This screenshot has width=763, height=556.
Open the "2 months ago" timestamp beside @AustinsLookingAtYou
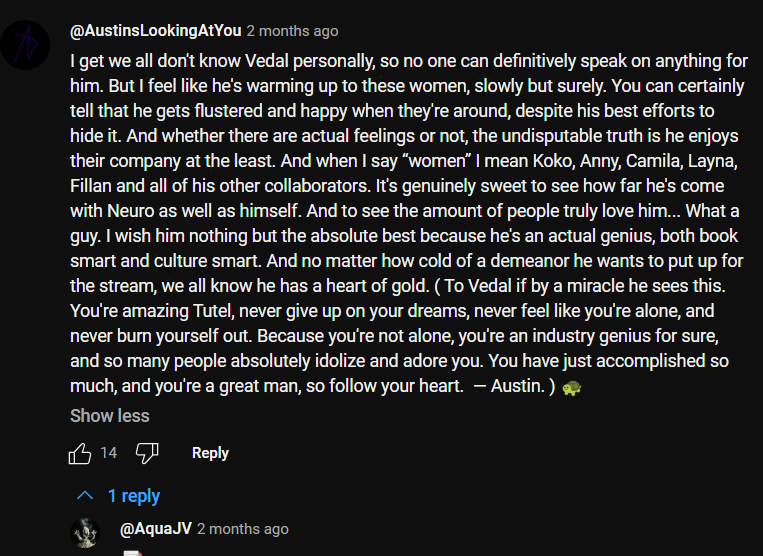coord(292,31)
